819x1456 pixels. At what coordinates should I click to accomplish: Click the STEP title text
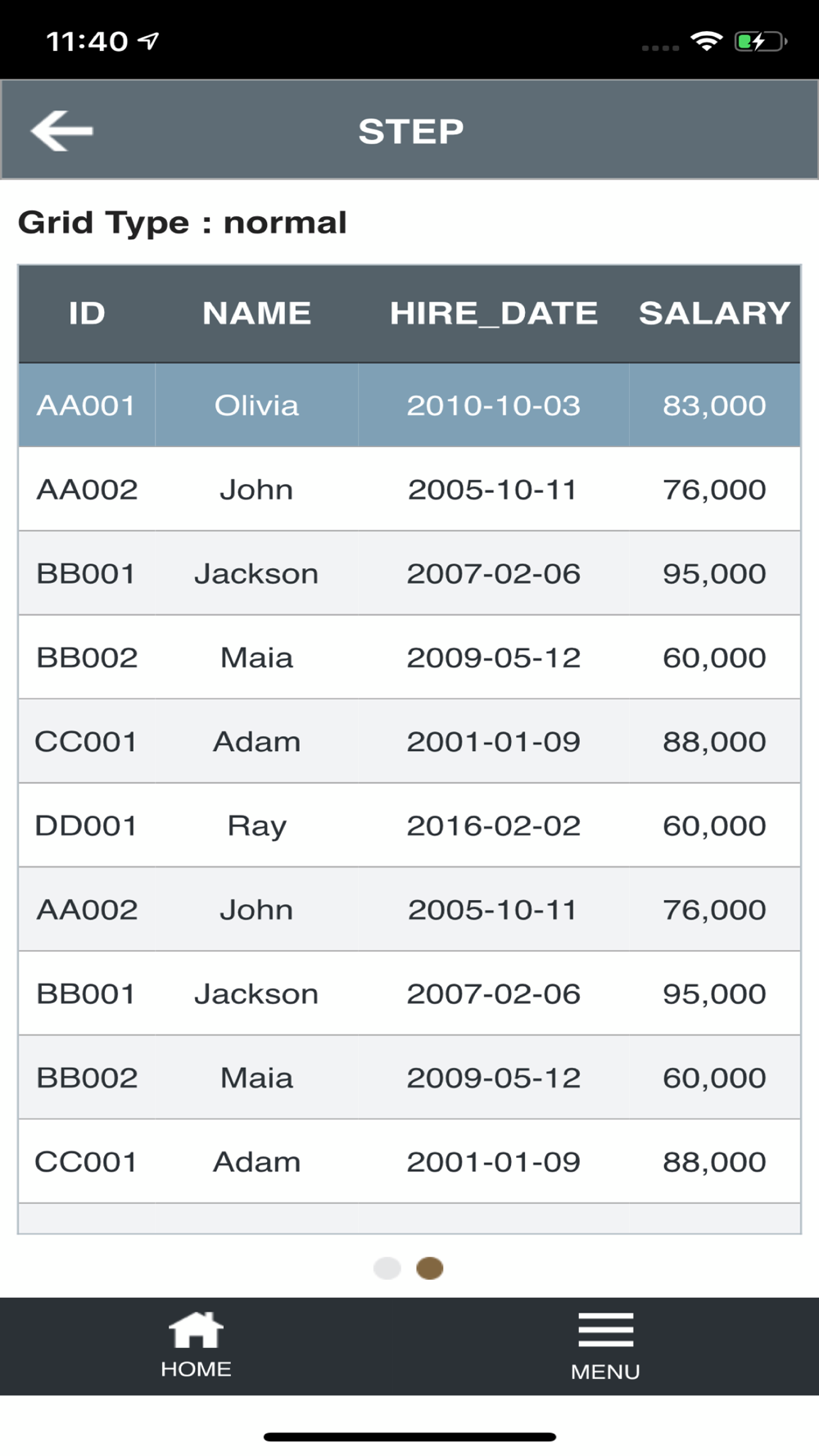411,131
